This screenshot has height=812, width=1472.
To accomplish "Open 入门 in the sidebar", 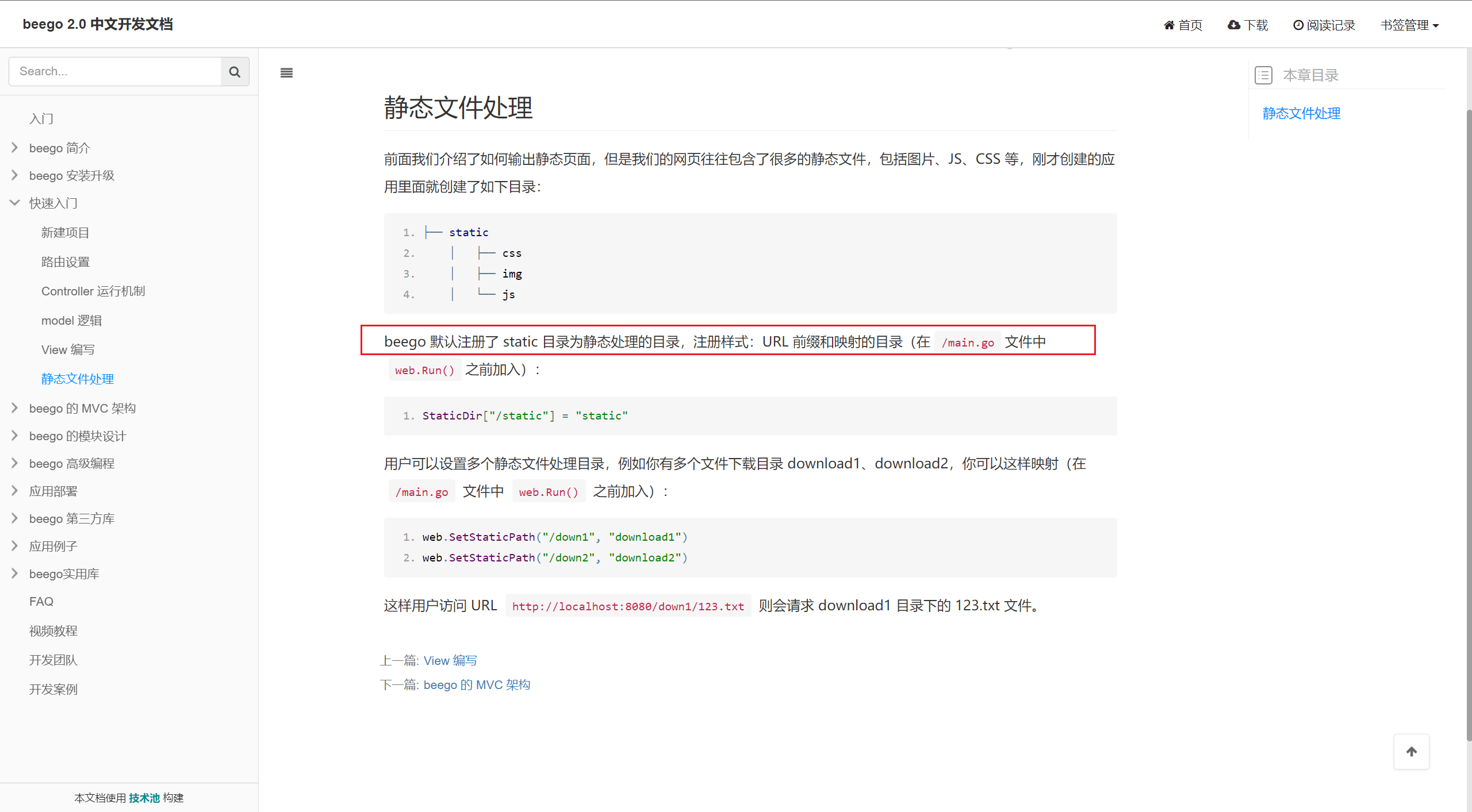I will point(41,119).
